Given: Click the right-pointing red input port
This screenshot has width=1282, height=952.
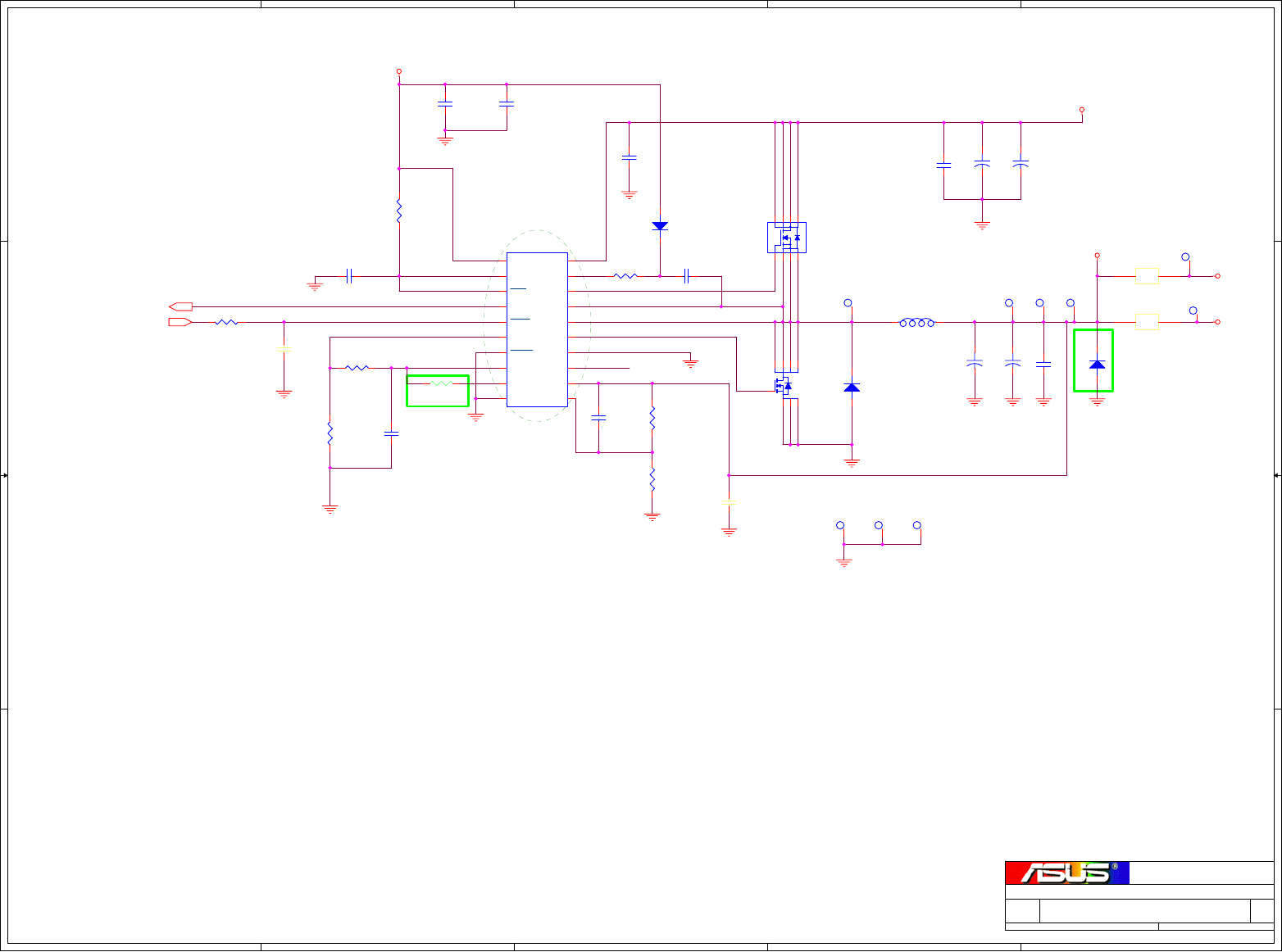Looking at the screenshot, I should [x=180, y=322].
